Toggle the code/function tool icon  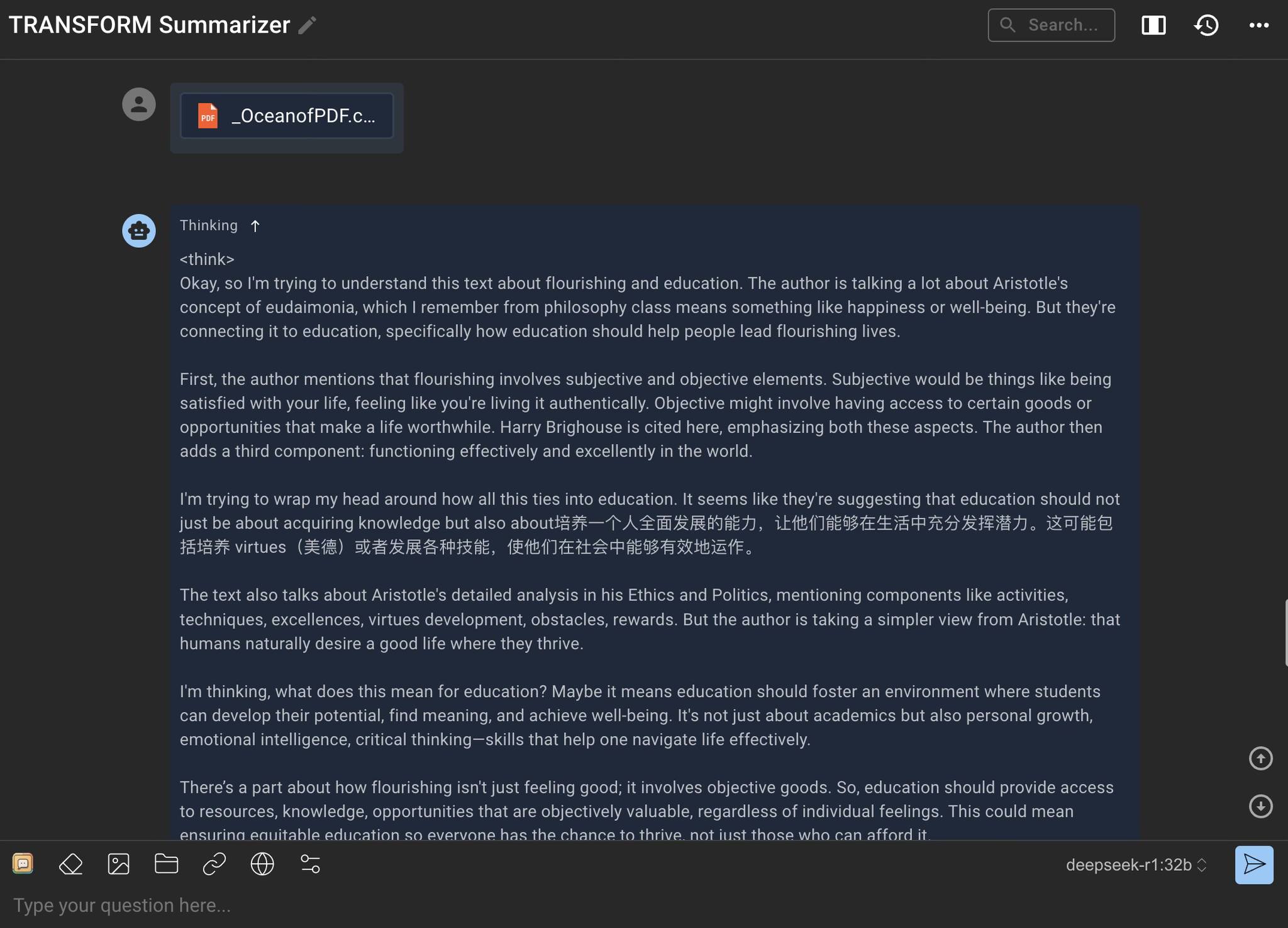pyautogui.click(x=310, y=864)
